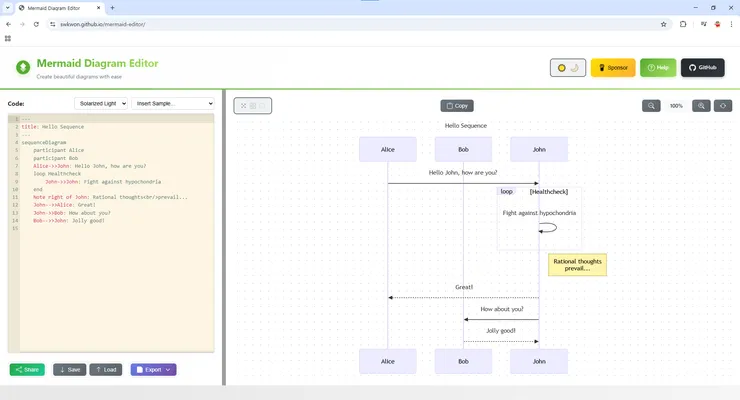This screenshot has width=740, height=400.
Task: Reload the page with the refresh icon
Action: click(x=36, y=24)
